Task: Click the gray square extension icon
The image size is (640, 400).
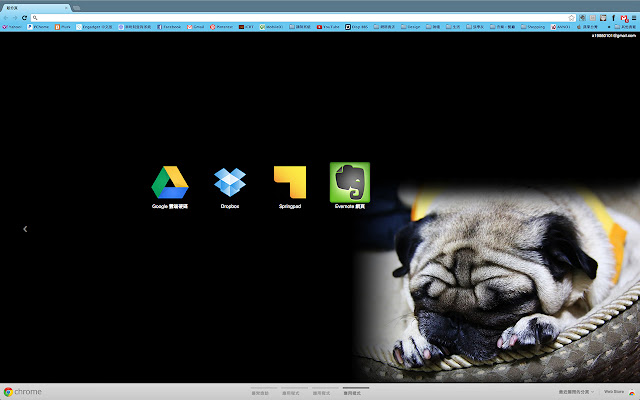Action: click(x=593, y=18)
